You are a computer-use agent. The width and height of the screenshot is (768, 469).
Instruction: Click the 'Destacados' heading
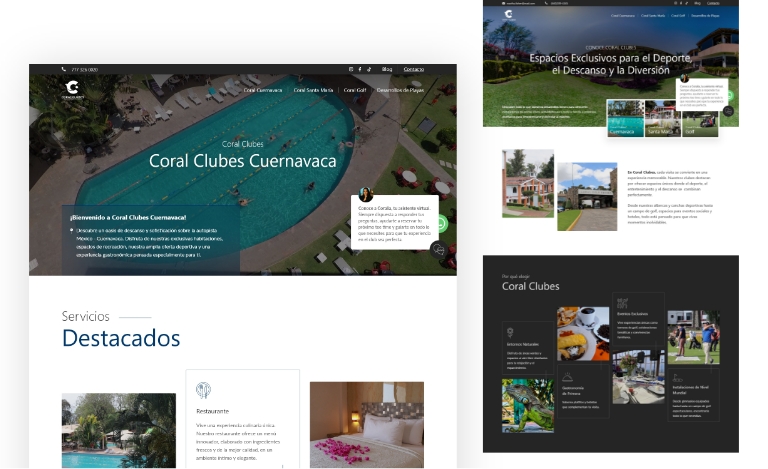click(121, 338)
